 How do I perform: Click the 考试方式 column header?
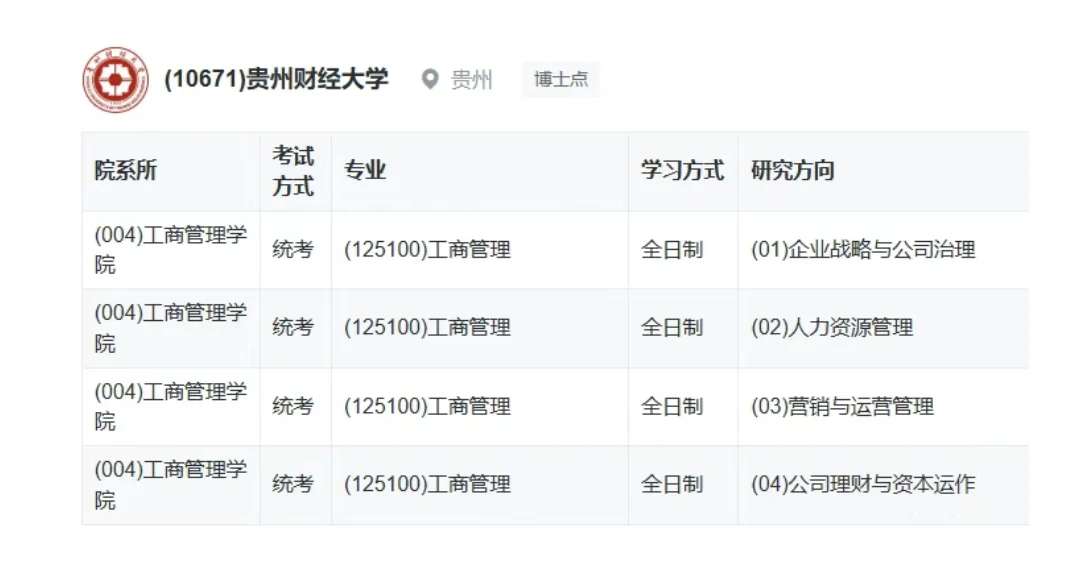coord(293,171)
